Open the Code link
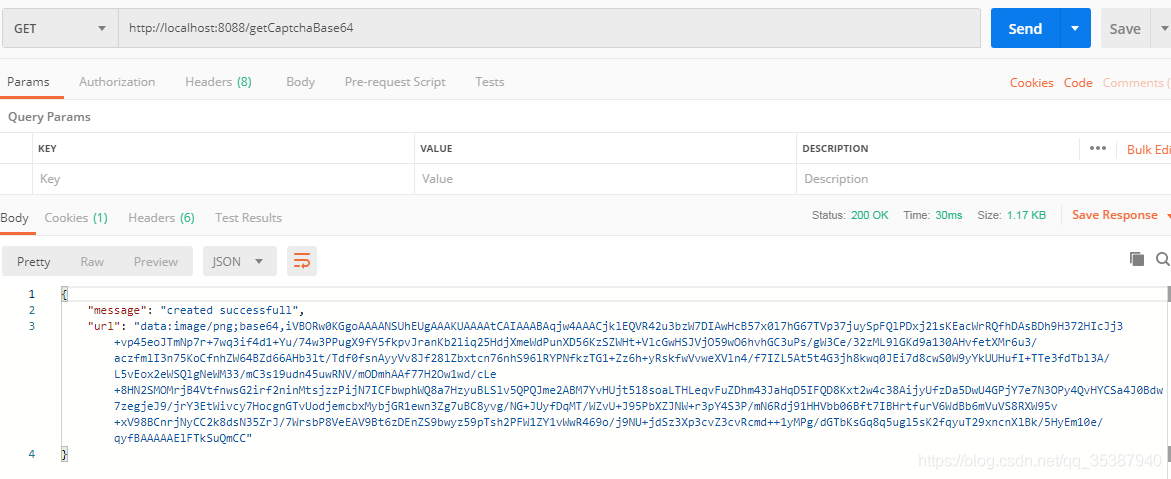Screen dimensions: 1171x479 click(1078, 83)
